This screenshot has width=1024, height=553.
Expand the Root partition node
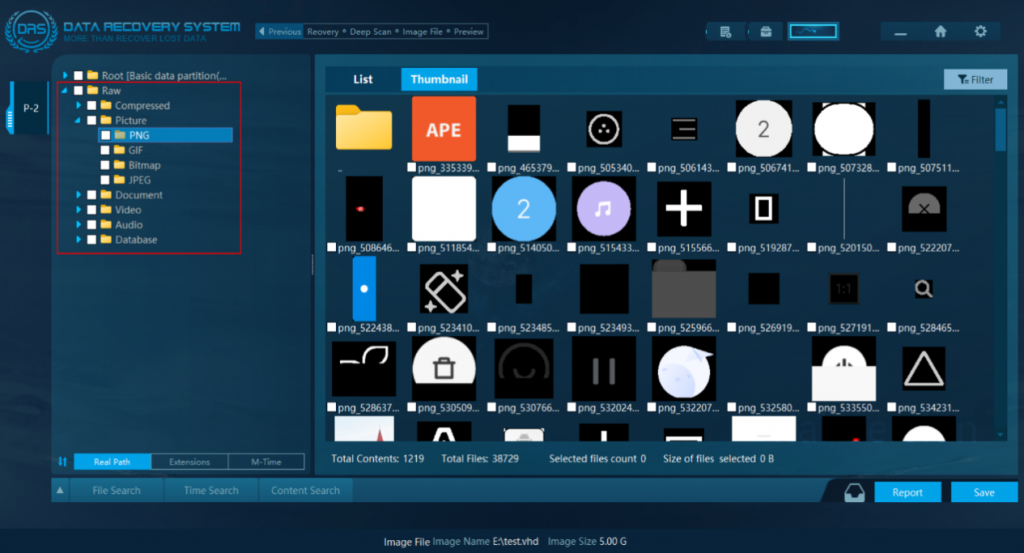tap(66, 76)
